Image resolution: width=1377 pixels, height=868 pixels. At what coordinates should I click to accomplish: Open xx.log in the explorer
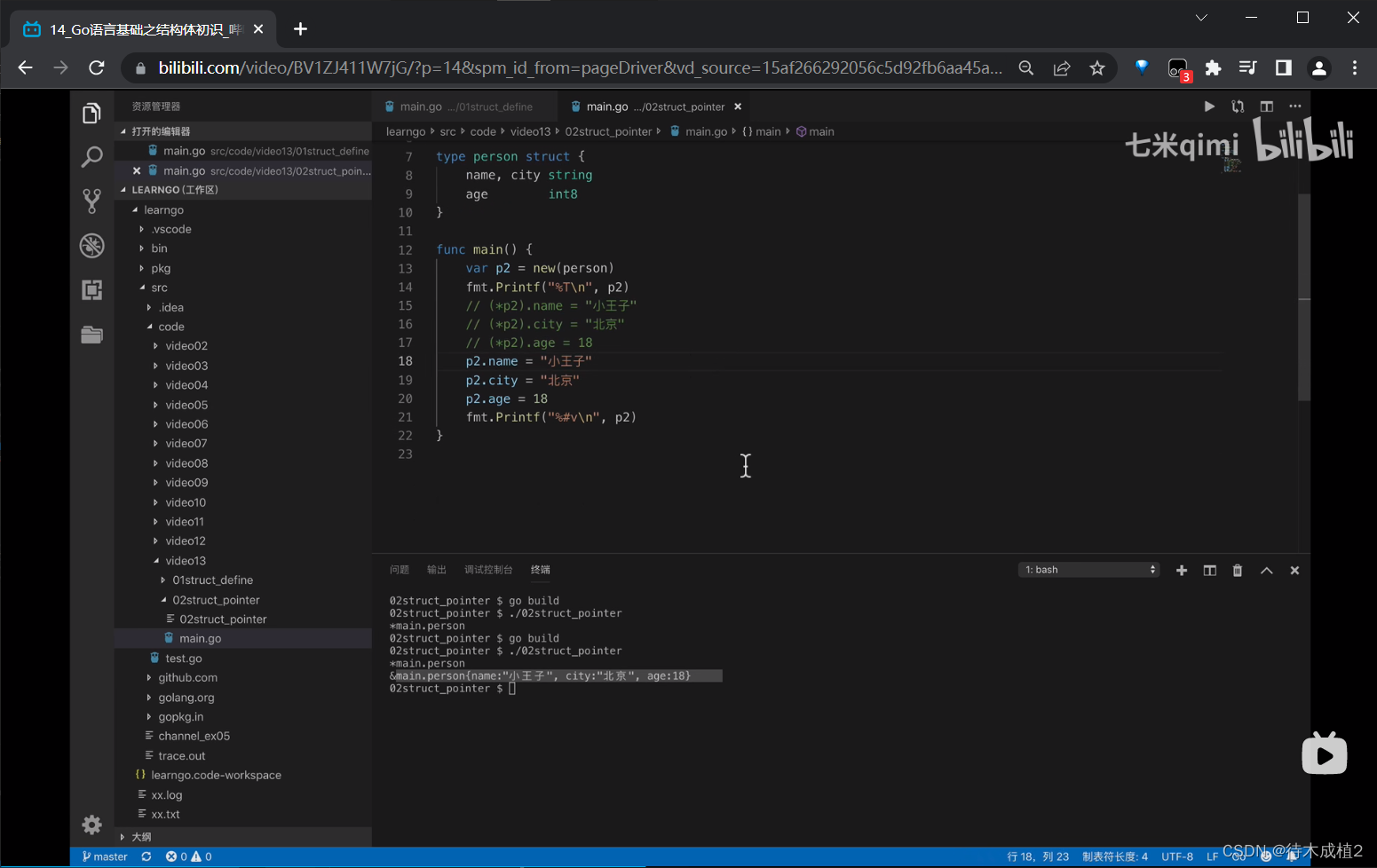[x=166, y=795]
